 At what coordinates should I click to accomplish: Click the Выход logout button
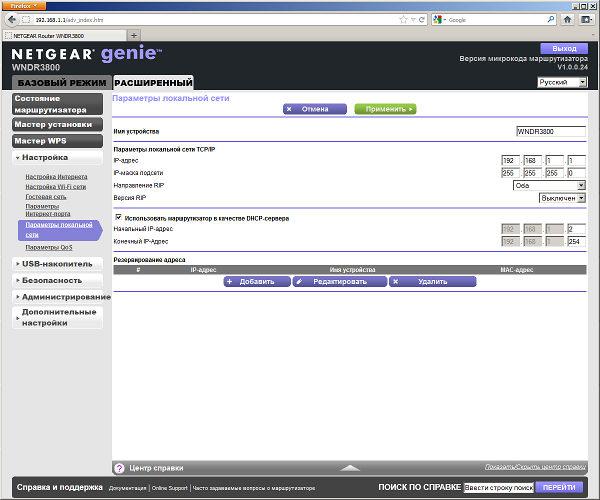click(564, 49)
